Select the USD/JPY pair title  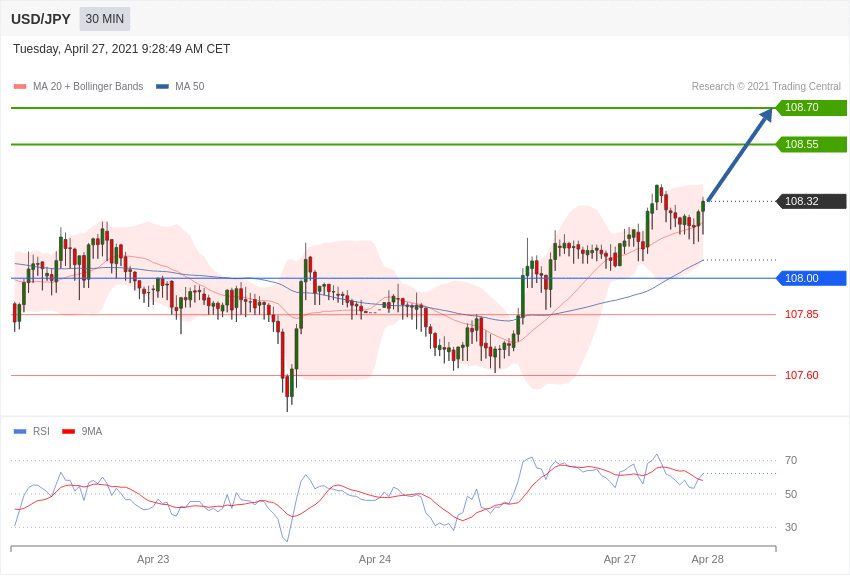pos(41,19)
